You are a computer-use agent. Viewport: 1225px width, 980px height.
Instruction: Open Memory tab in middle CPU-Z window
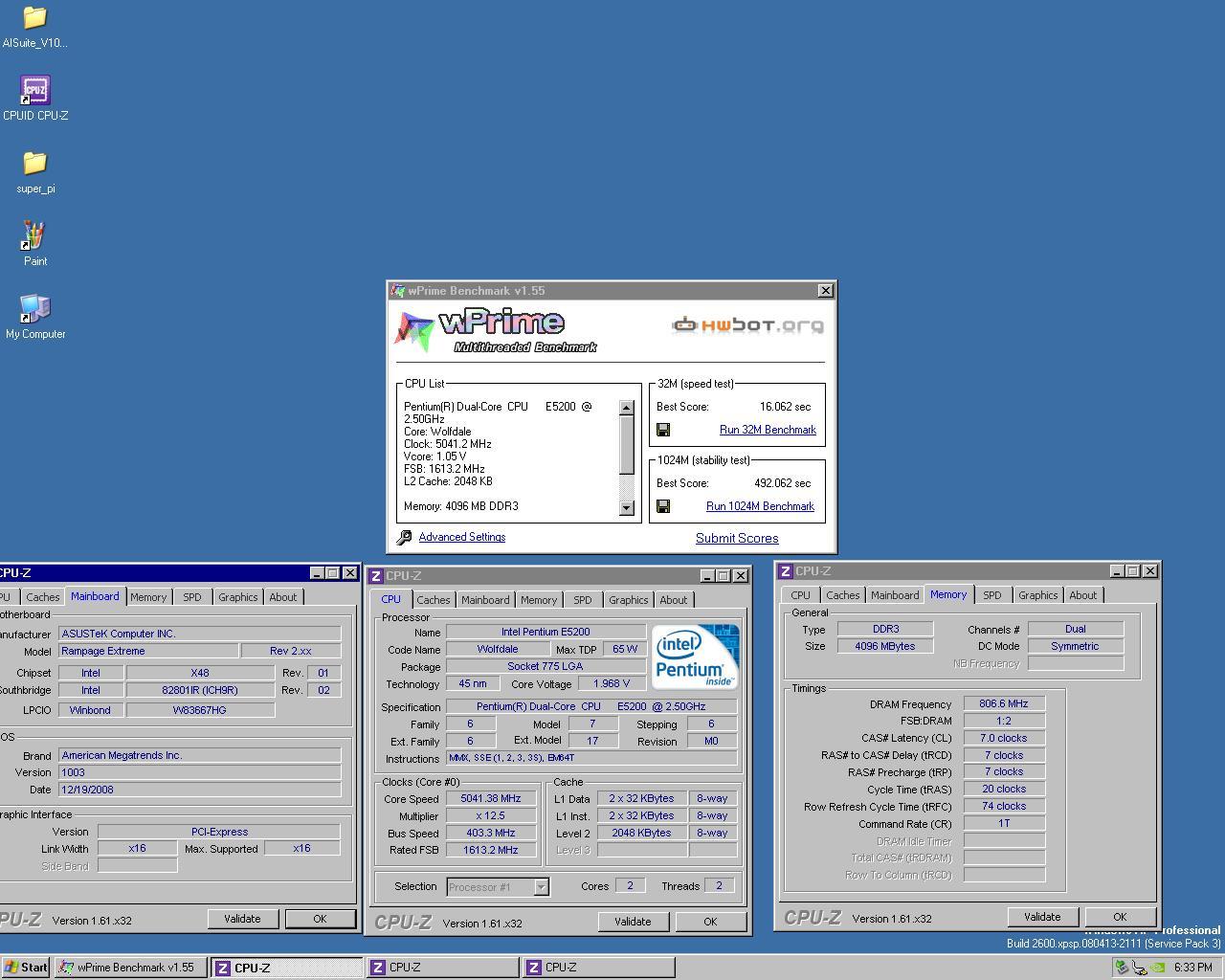point(539,600)
